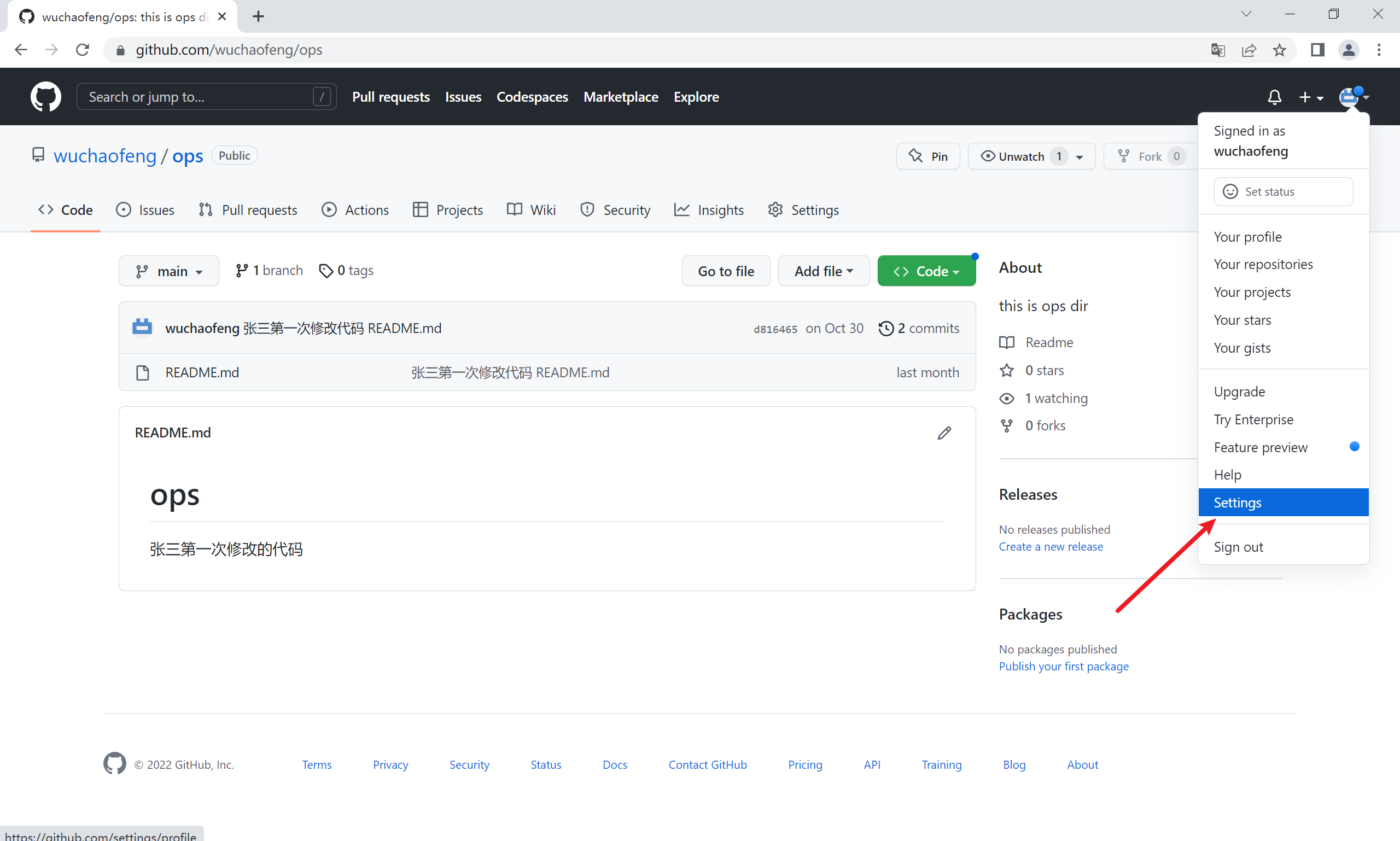This screenshot has height=841, width=1400.
Task: Open Chrome three-dot menu
Action: tap(1379, 50)
